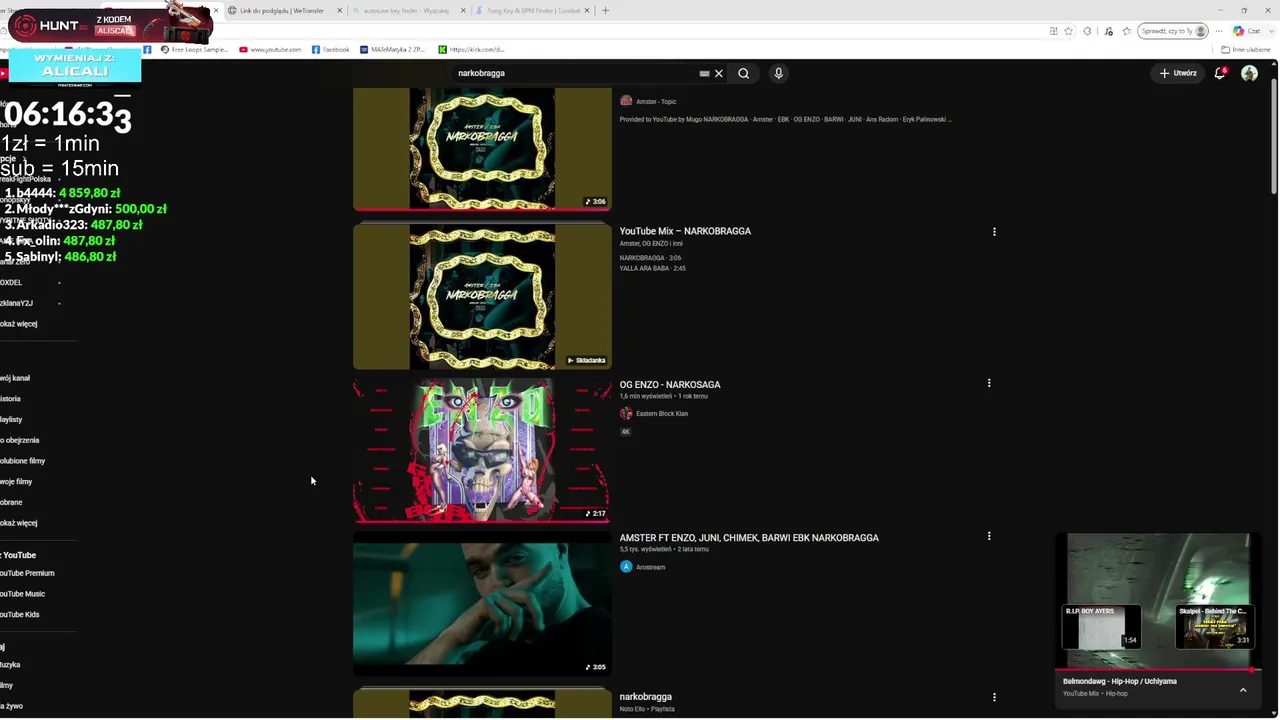Close the Song Key & BPM Finder tab

pos(587,10)
